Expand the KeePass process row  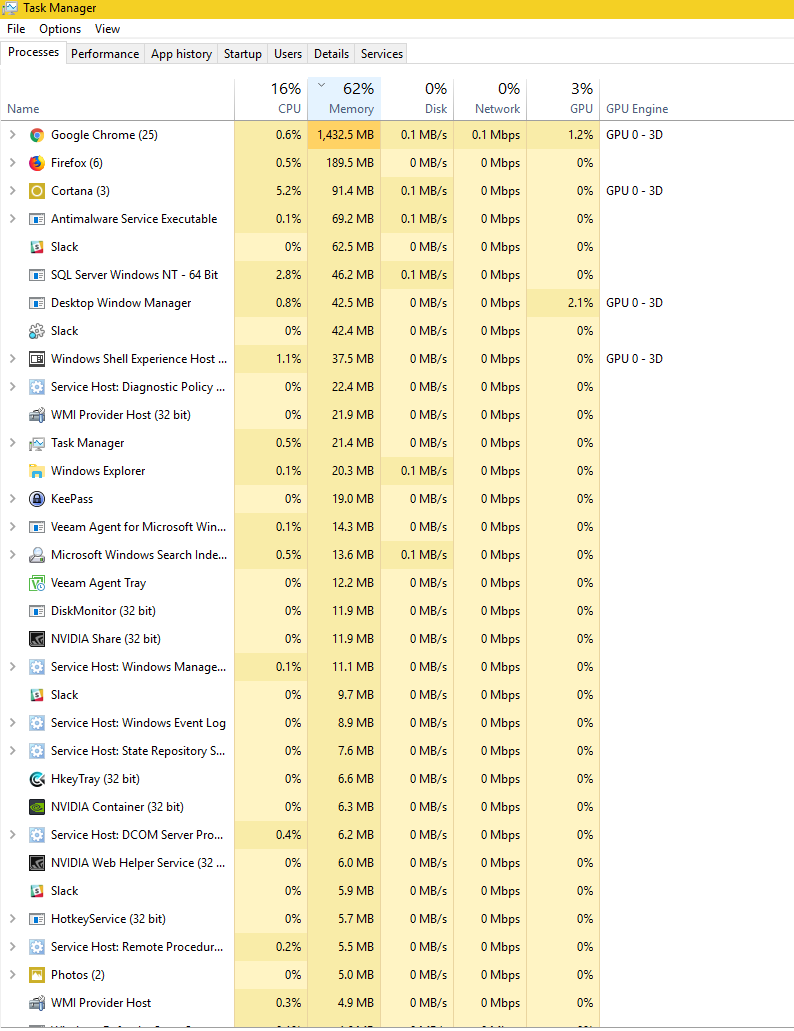click(12, 499)
